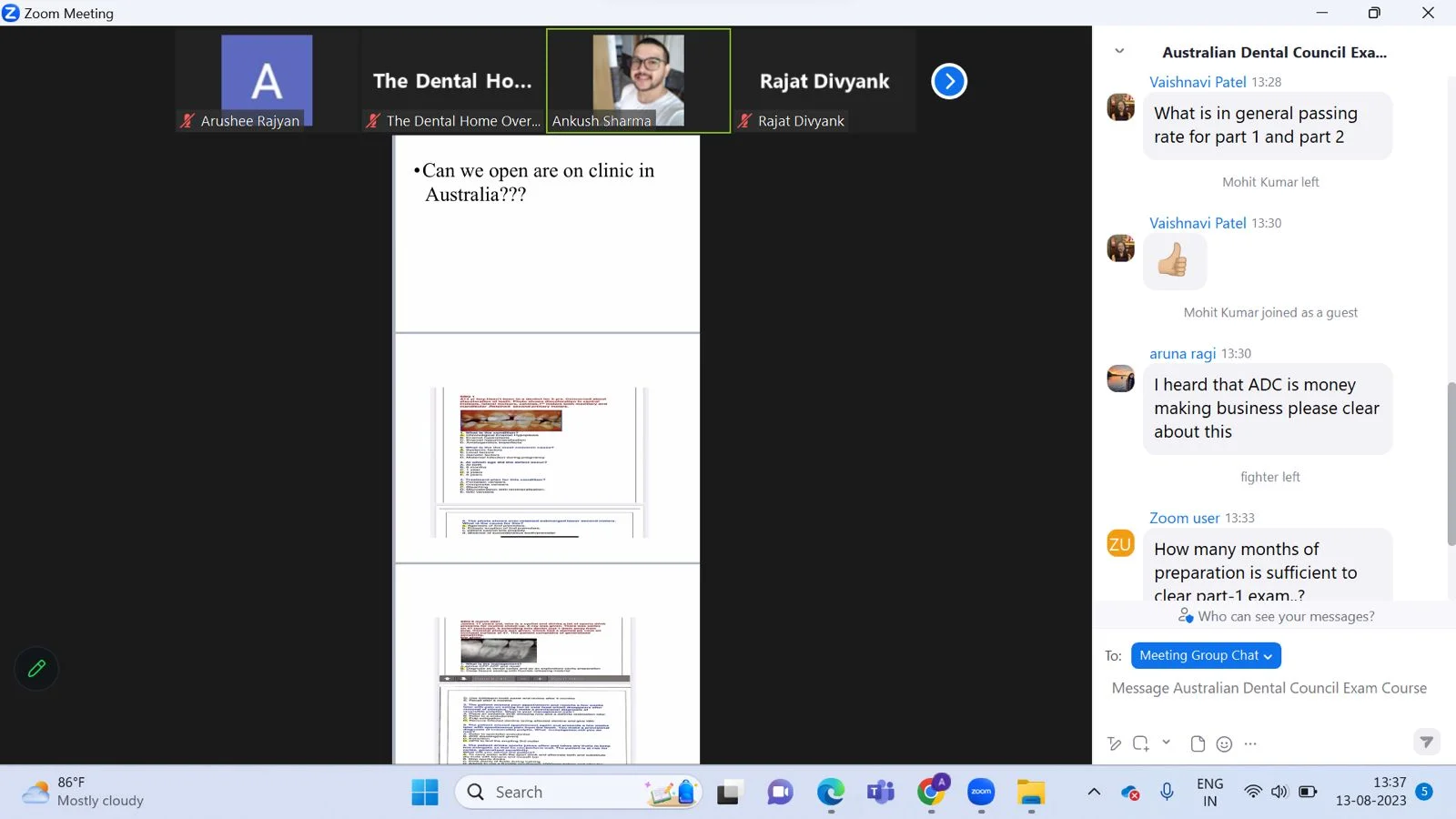Open the ENG IN language switcher
This screenshot has width=1456, height=819.
click(1209, 792)
